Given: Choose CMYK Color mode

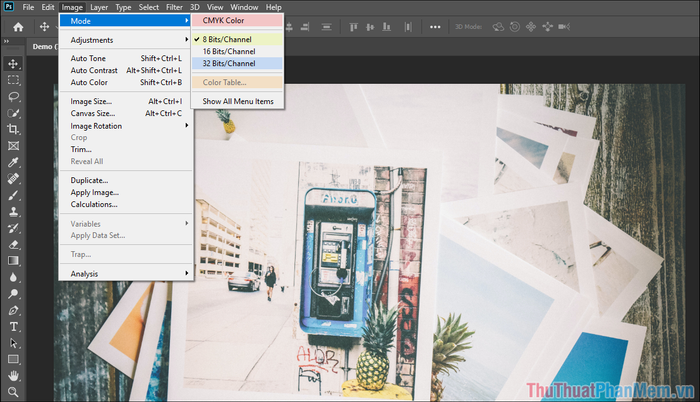Looking at the screenshot, I should pos(237,21).
